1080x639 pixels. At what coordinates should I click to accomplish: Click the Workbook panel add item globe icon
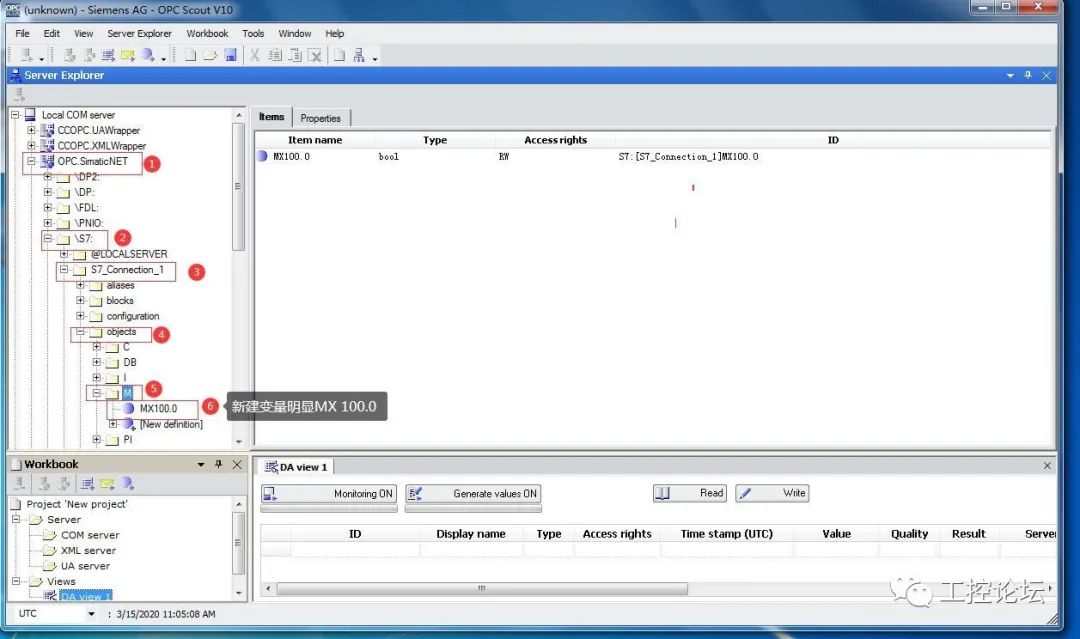[x=127, y=483]
